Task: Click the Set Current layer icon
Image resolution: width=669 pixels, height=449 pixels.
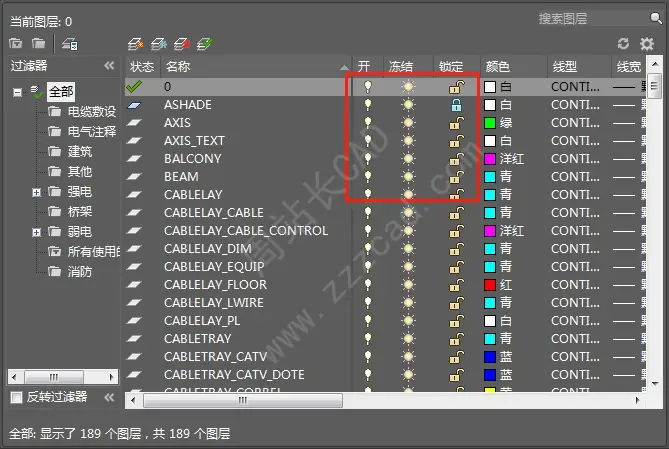Action: (x=205, y=44)
